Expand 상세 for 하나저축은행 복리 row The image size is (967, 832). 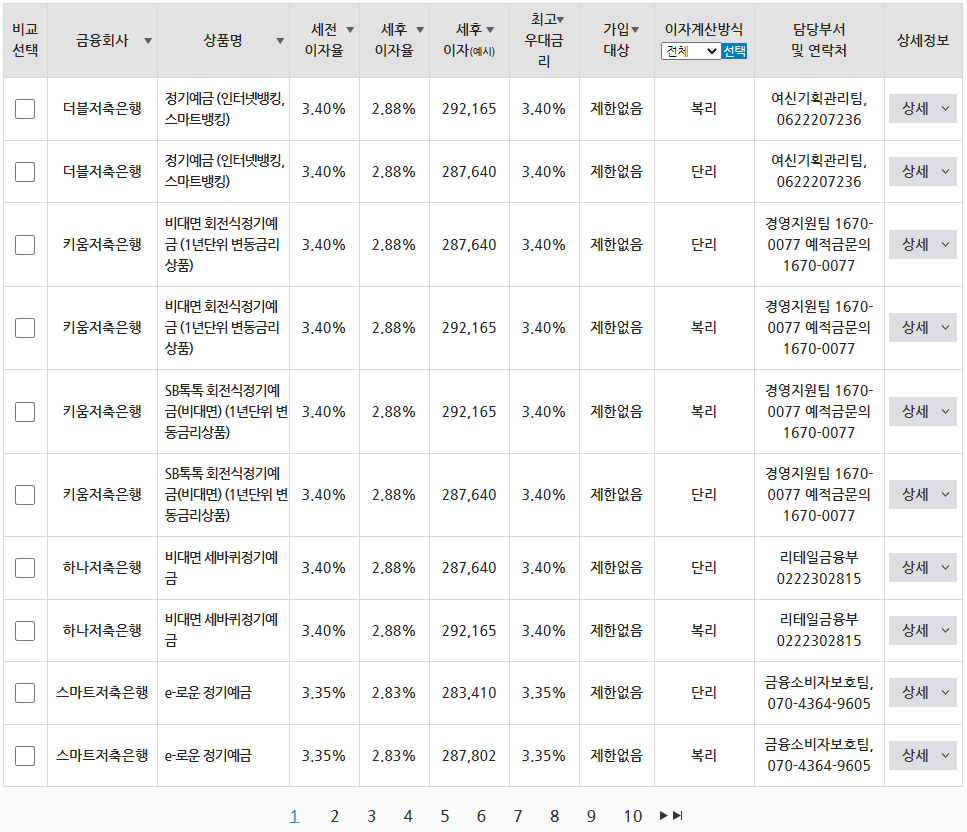point(923,630)
